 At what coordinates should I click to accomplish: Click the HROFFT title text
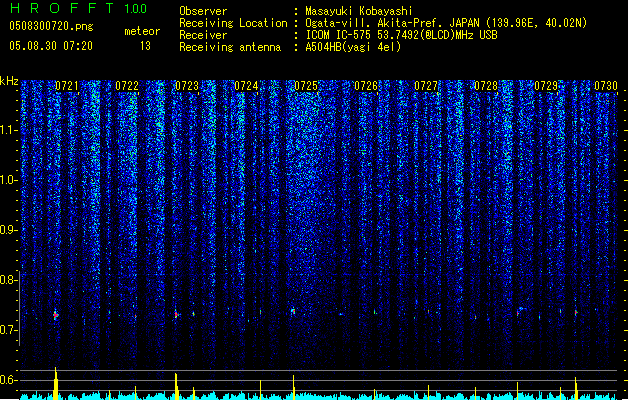tap(62, 8)
